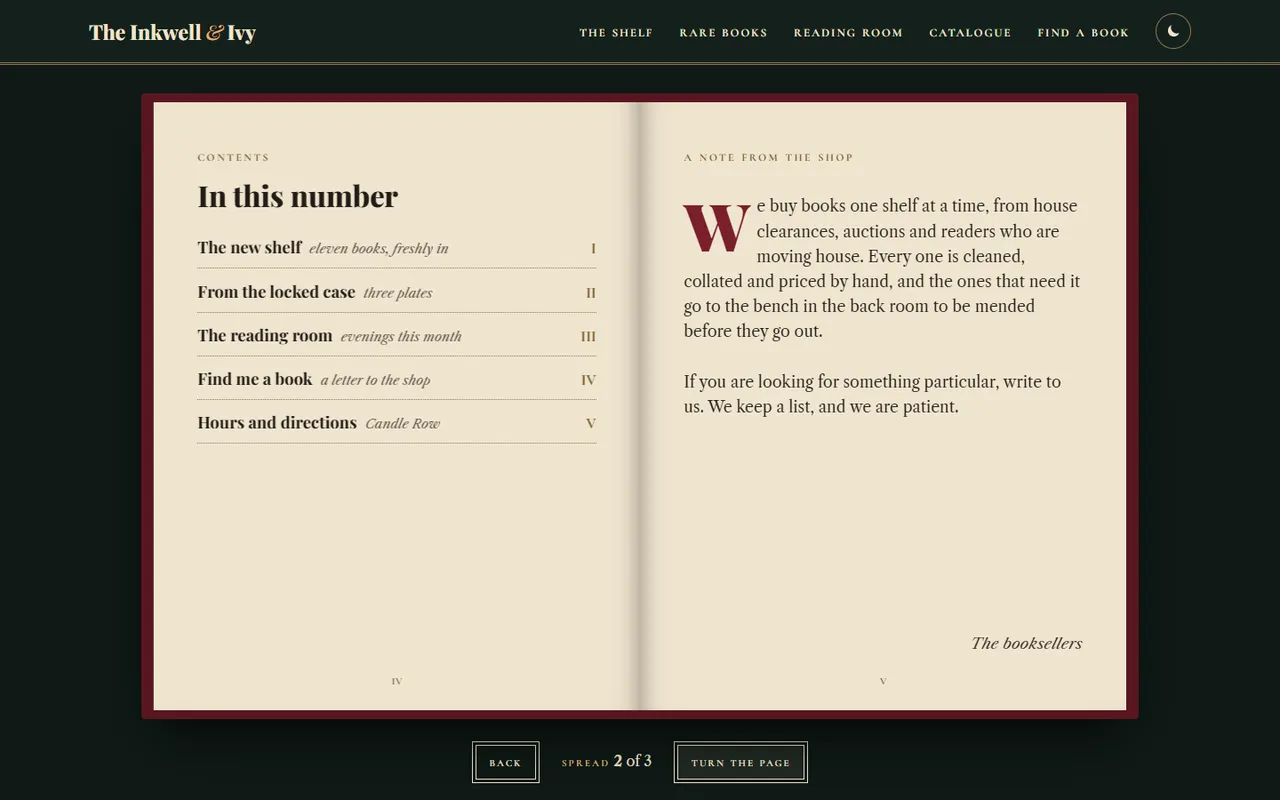Open The Inkwell & Ivy home logo

coord(172,32)
